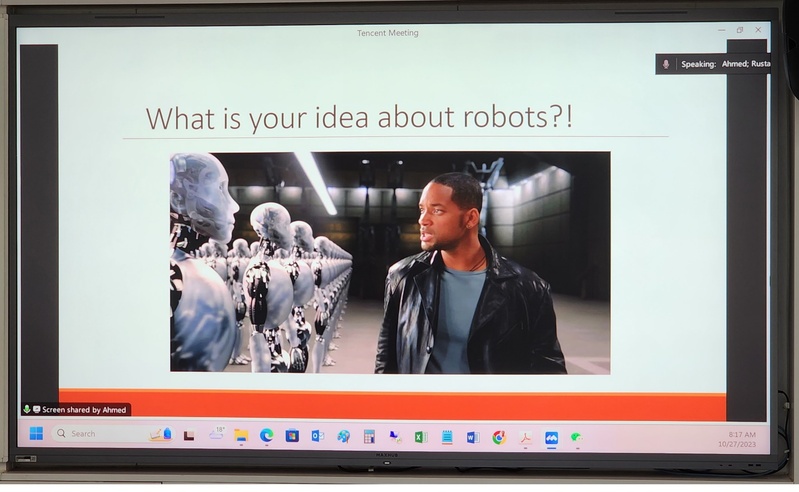Open Outlook from the taskbar
This screenshot has height=492, width=799.
317,437
